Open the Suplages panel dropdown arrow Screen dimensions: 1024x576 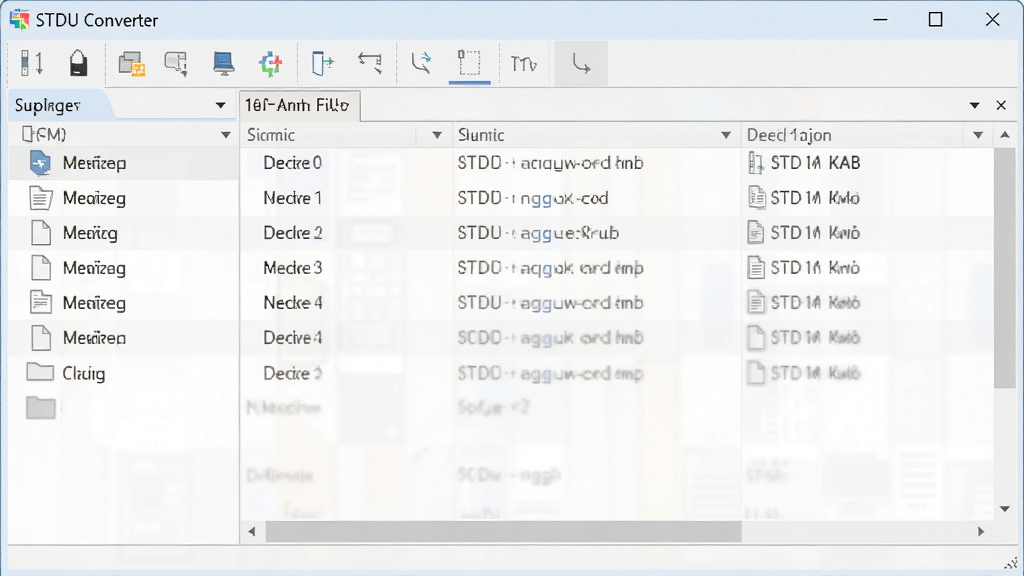(x=221, y=105)
